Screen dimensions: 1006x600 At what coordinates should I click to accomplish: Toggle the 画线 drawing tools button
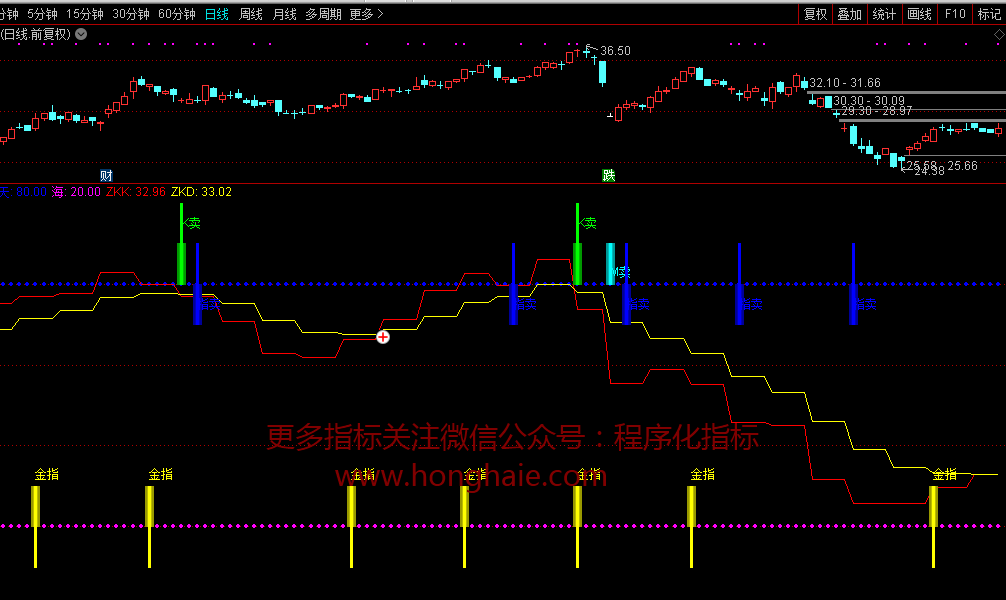pos(919,14)
